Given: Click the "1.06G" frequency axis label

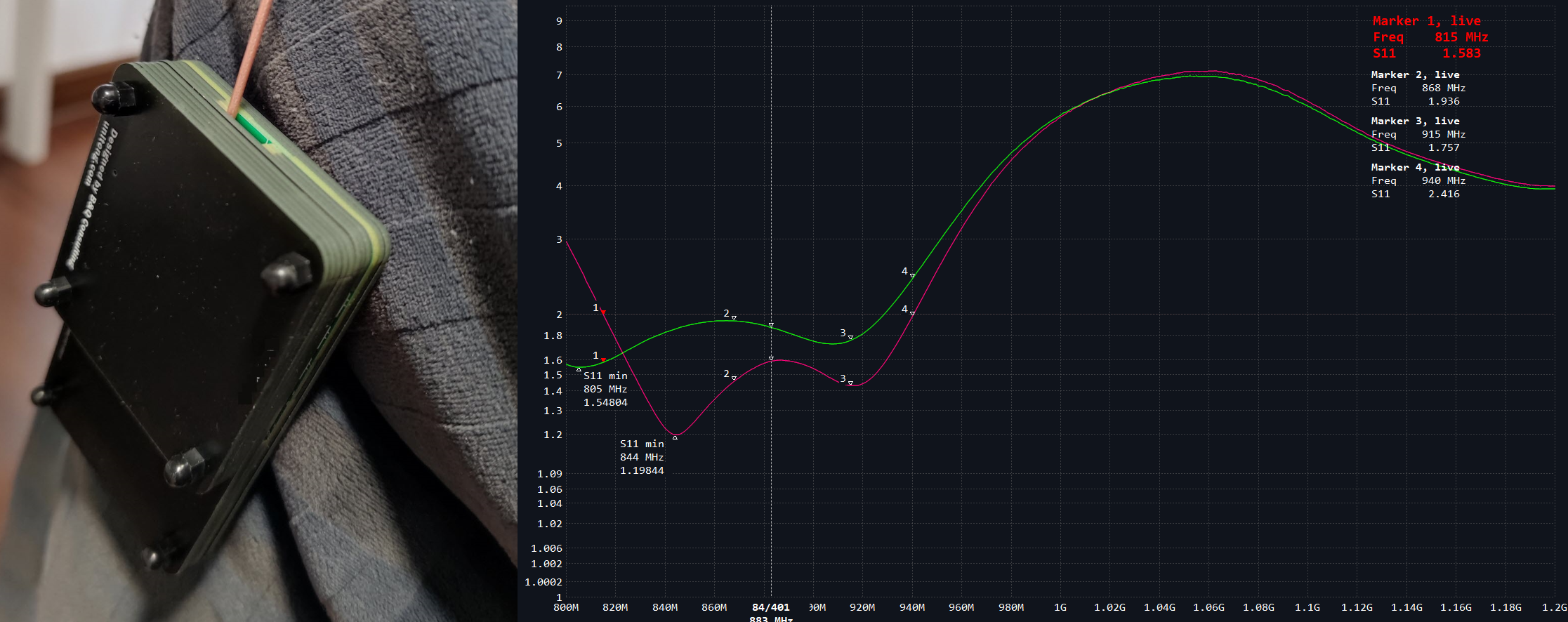Looking at the screenshot, I should 1208,607.
